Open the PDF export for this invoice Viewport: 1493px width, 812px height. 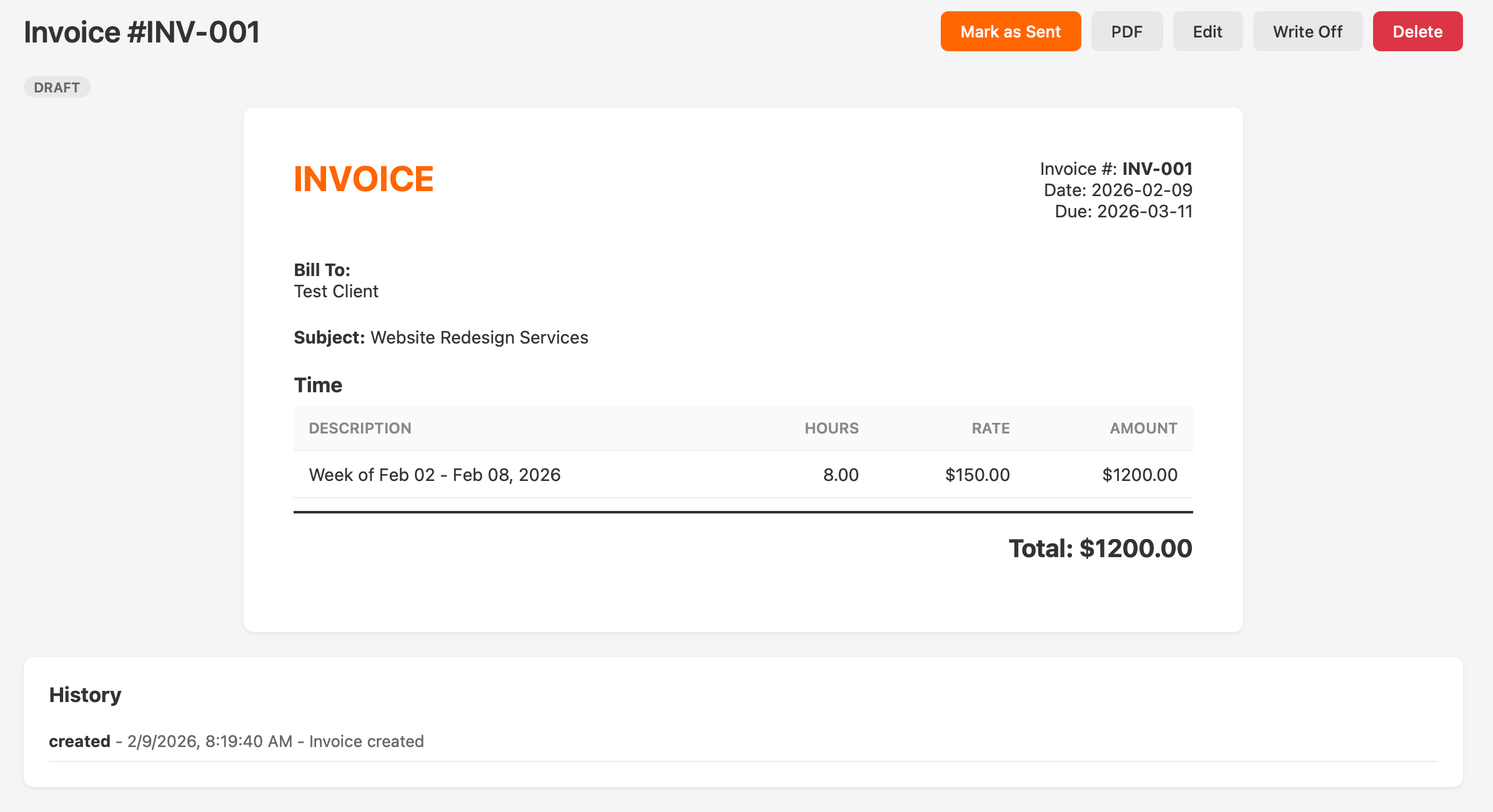1126,31
